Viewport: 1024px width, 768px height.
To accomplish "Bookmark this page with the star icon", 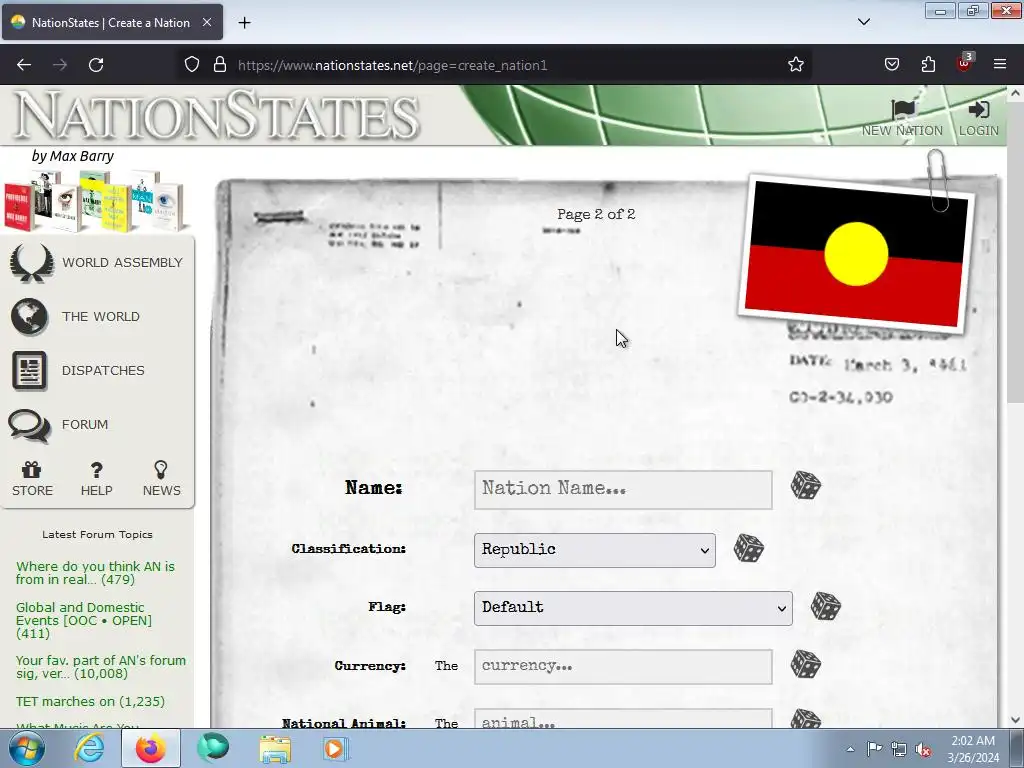I will (795, 65).
